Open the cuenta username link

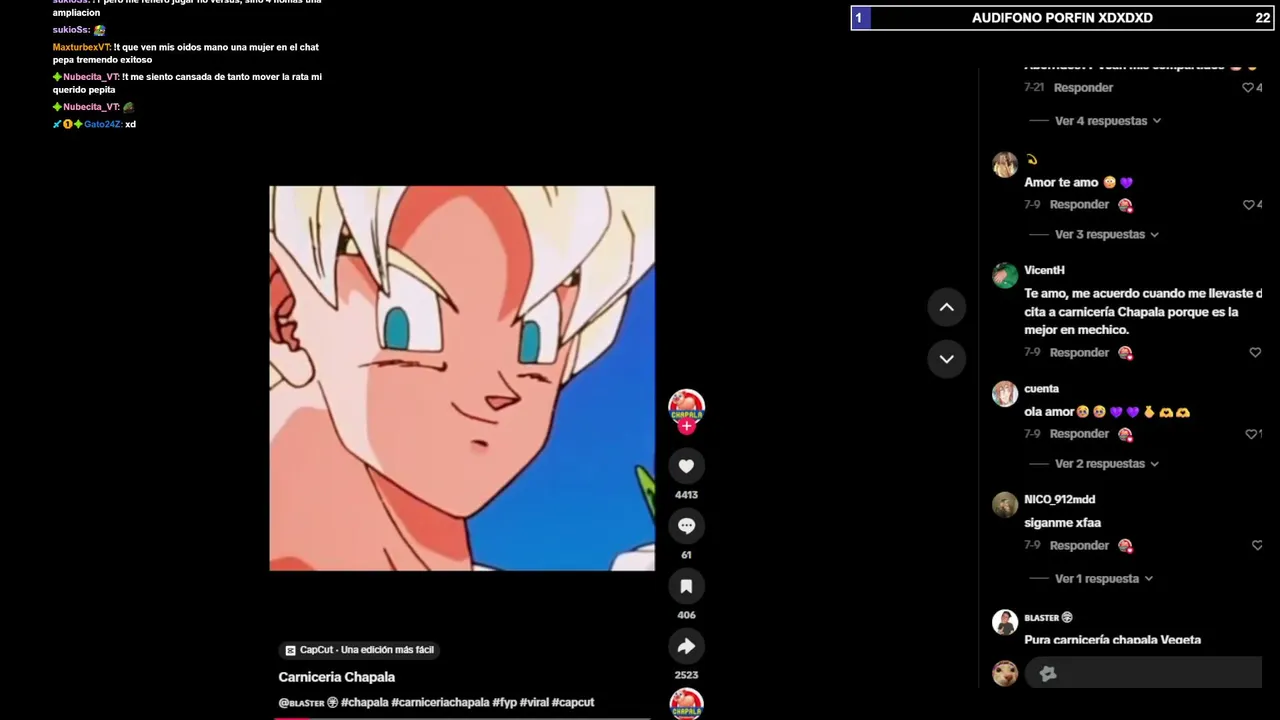(x=1041, y=389)
